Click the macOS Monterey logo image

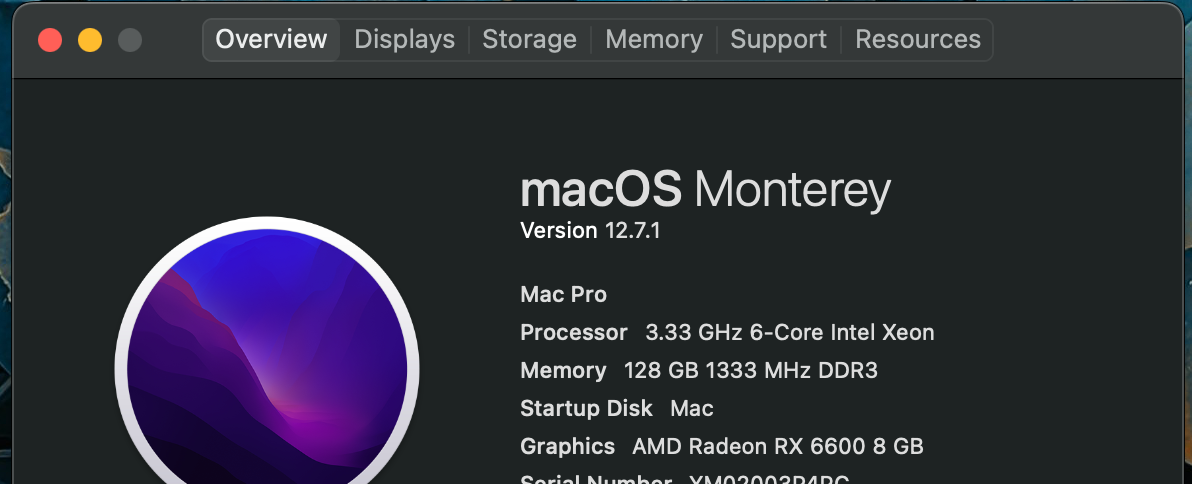(267, 368)
